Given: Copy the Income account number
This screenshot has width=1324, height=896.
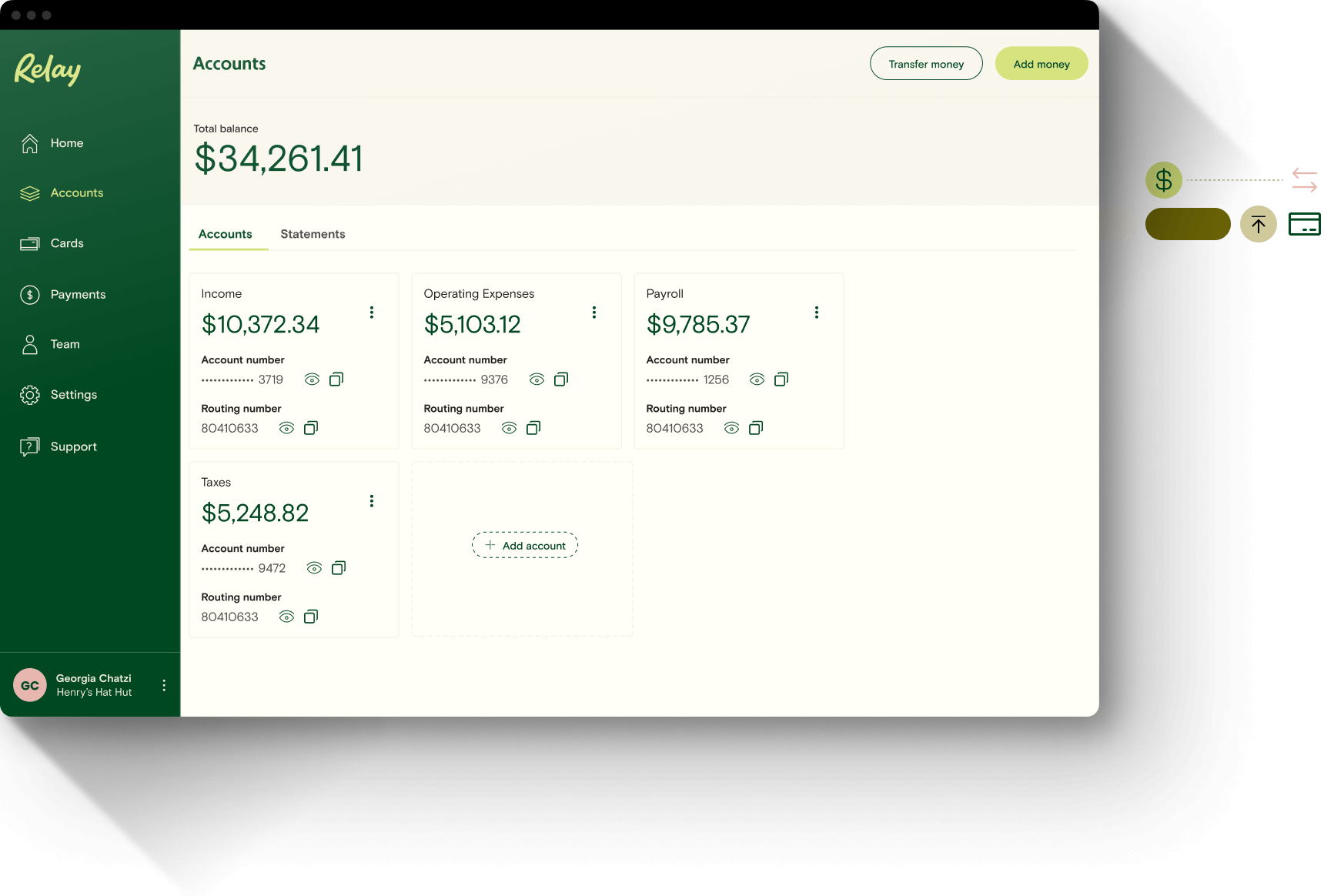Looking at the screenshot, I should click(336, 379).
